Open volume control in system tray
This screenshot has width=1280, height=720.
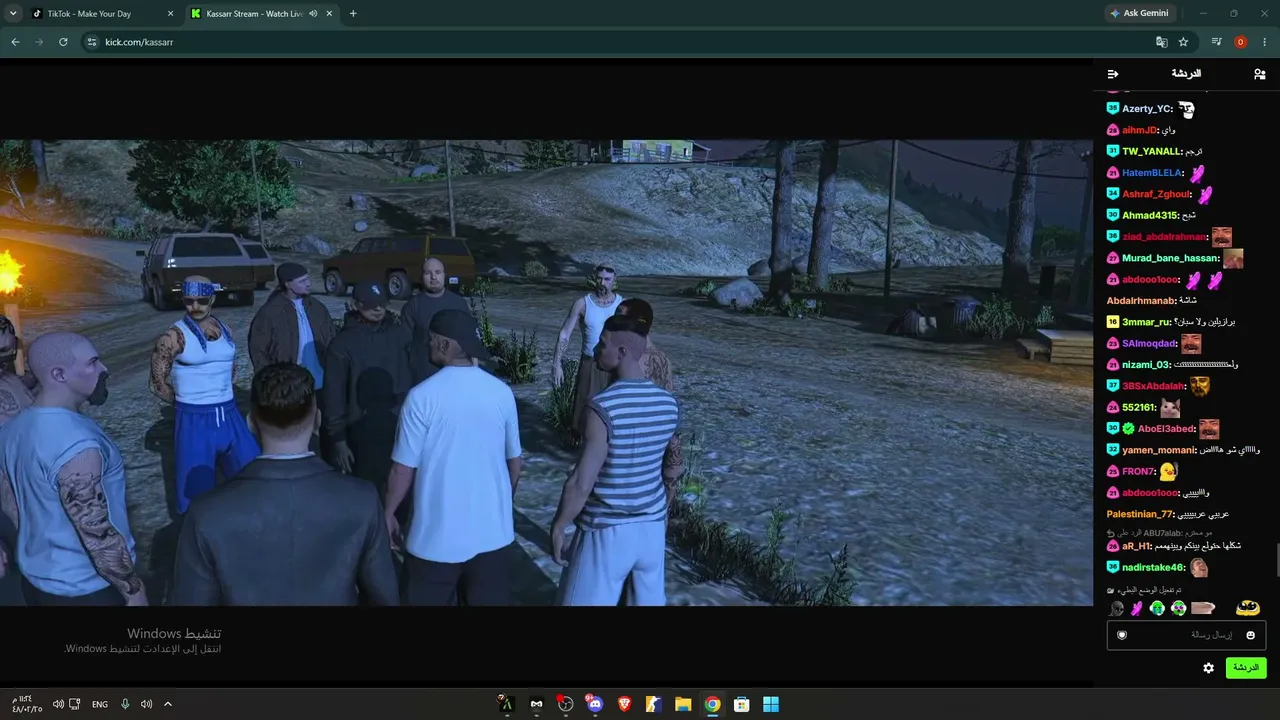[147, 704]
